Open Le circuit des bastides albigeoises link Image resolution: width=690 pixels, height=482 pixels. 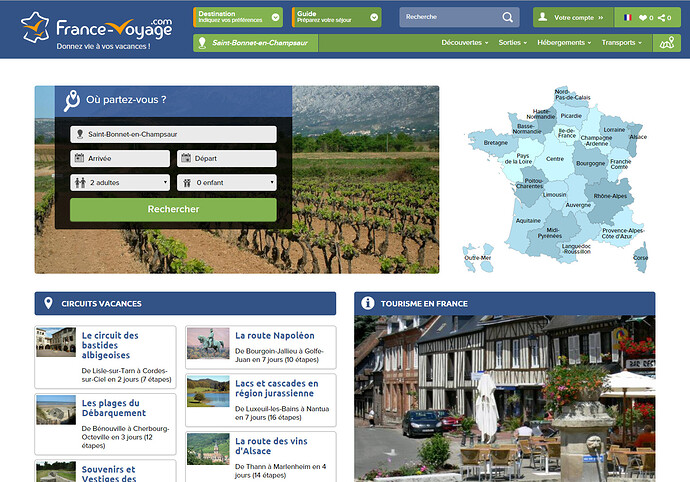tap(110, 345)
